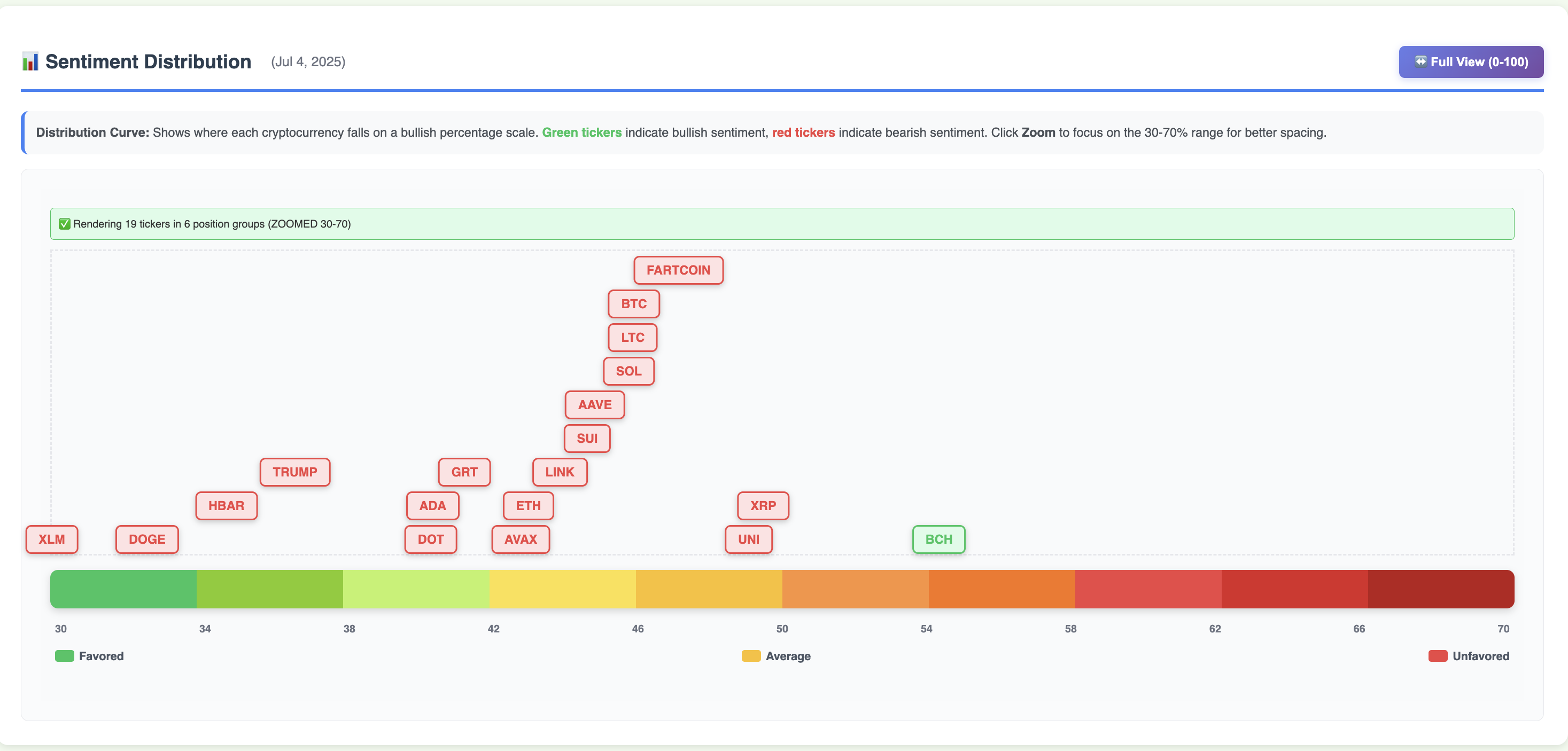
Task: Expand the DOGE ticker details
Action: (146, 539)
